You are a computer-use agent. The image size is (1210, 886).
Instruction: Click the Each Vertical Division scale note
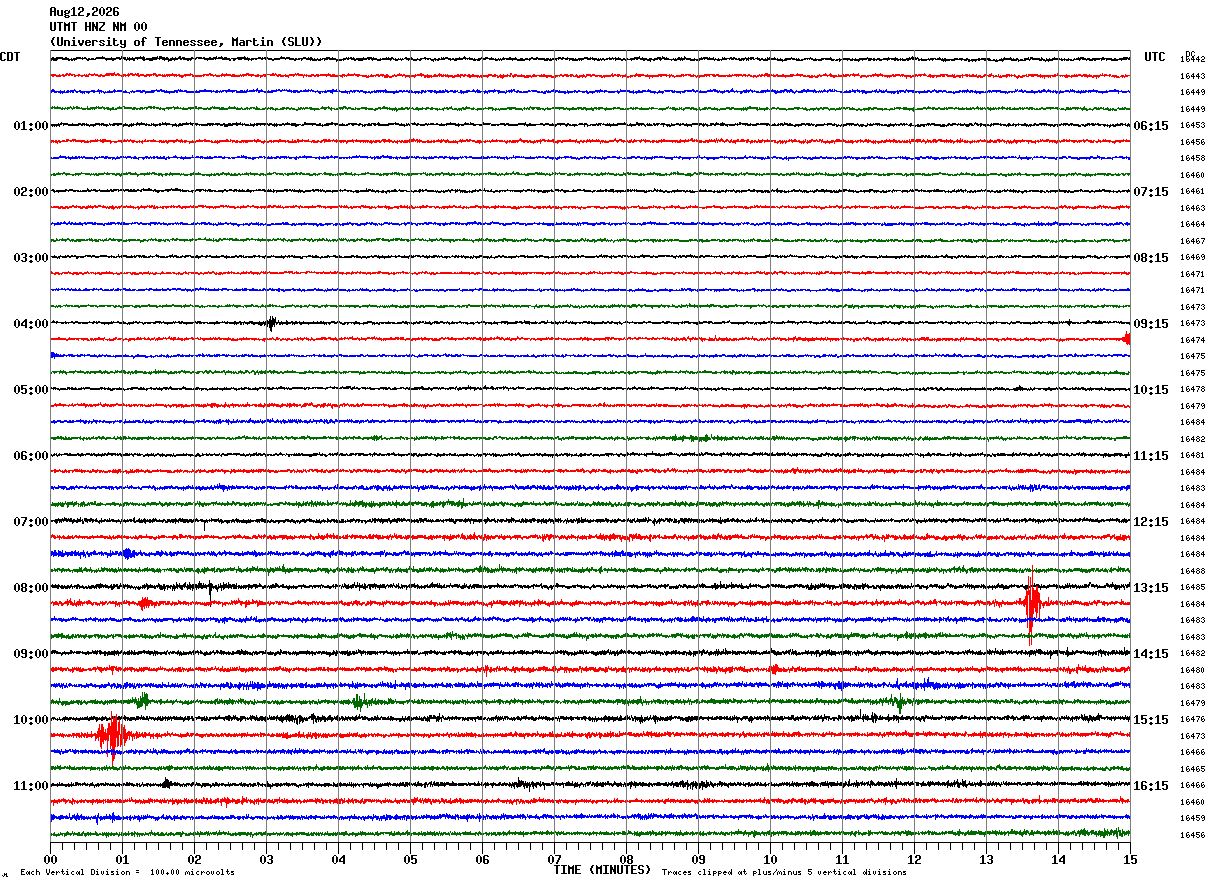pyautogui.click(x=127, y=873)
